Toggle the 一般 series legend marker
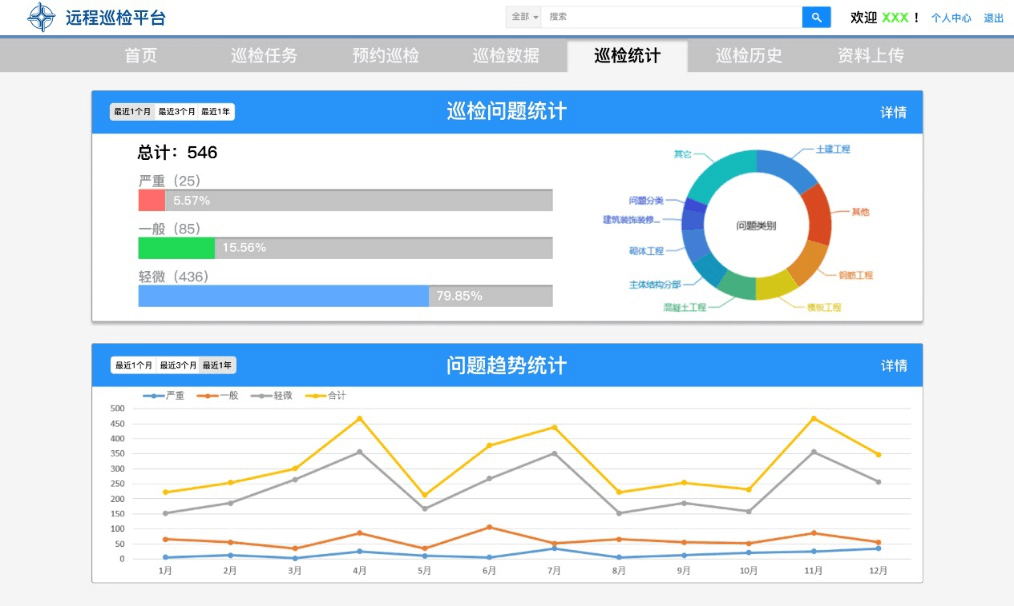The width and height of the screenshot is (1014, 606). (208, 396)
